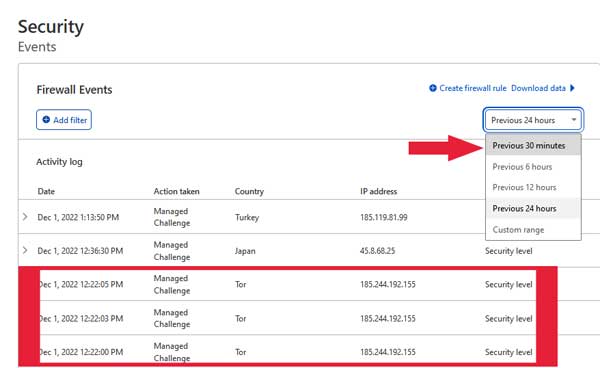Select Previous 30 minutes from the dropdown
The width and height of the screenshot is (600, 368).
[x=533, y=145]
